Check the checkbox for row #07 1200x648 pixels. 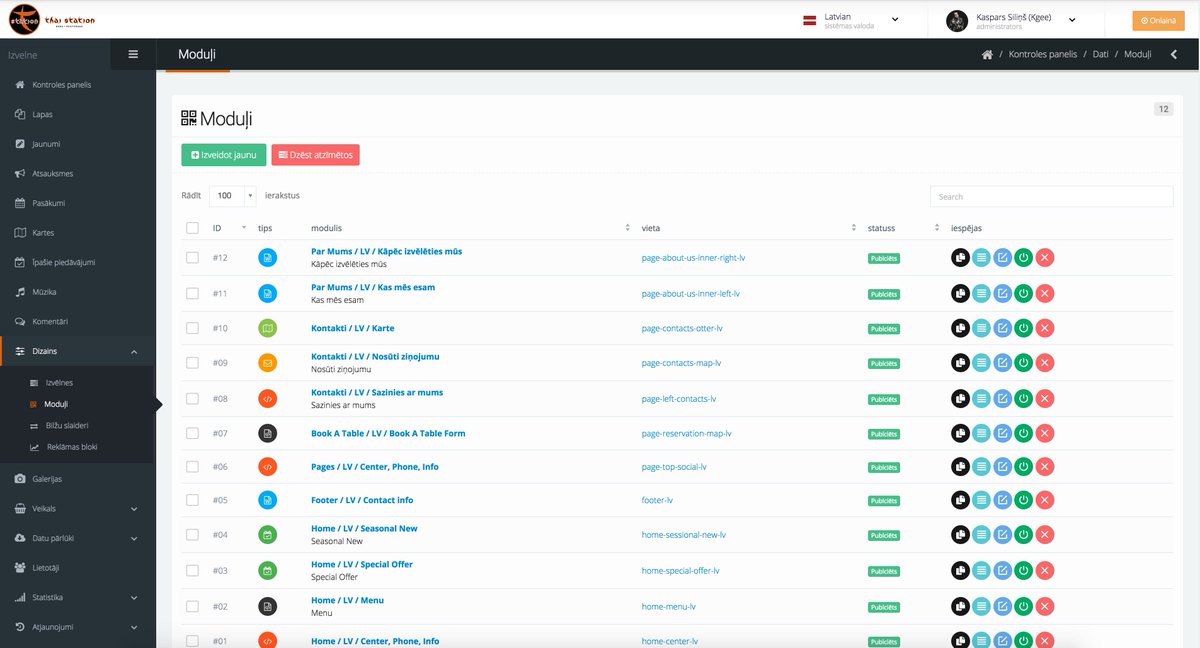pos(192,434)
